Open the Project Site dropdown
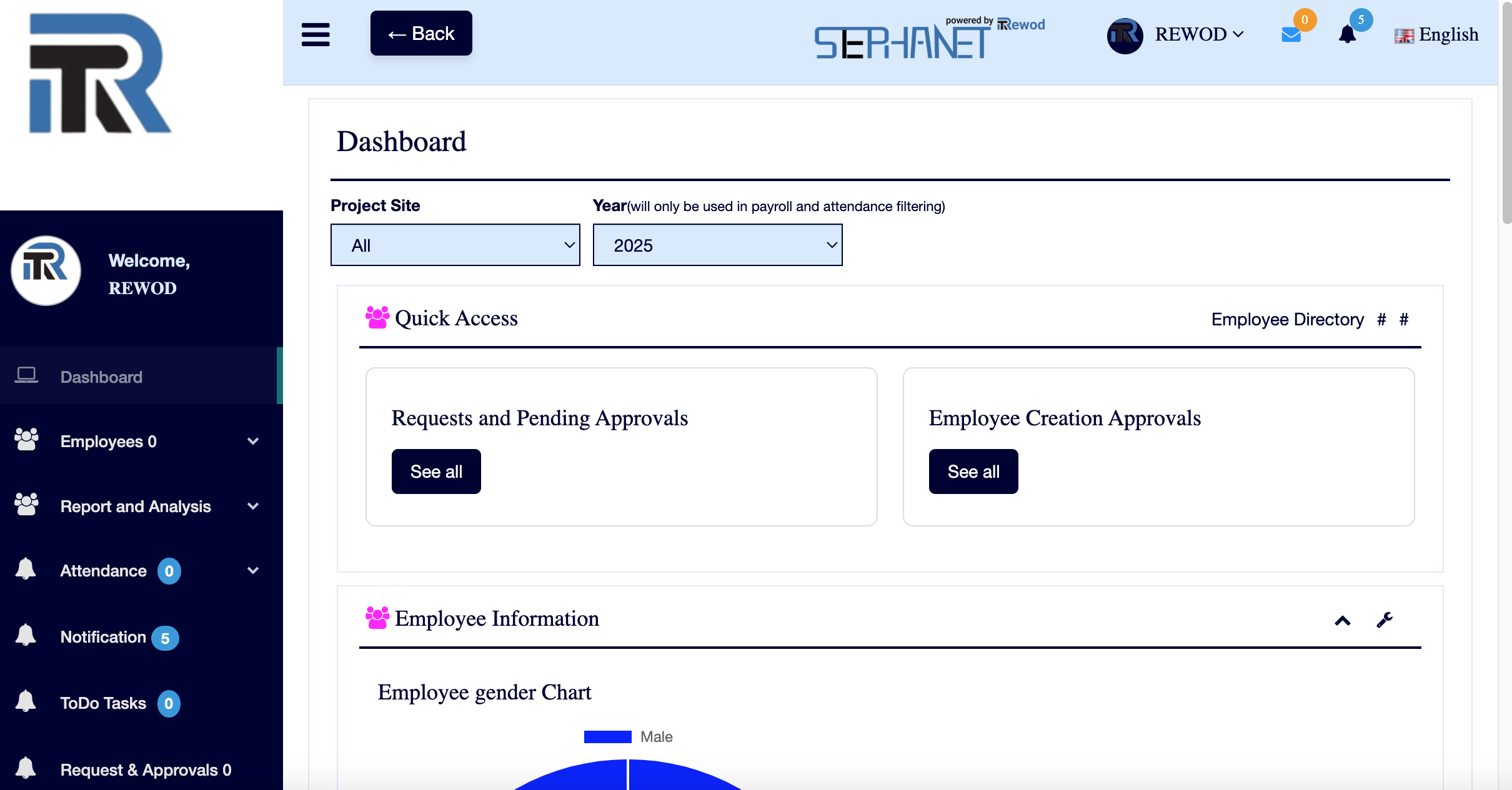Image resolution: width=1512 pixels, height=790 pixels. click(x=454, y=244)
